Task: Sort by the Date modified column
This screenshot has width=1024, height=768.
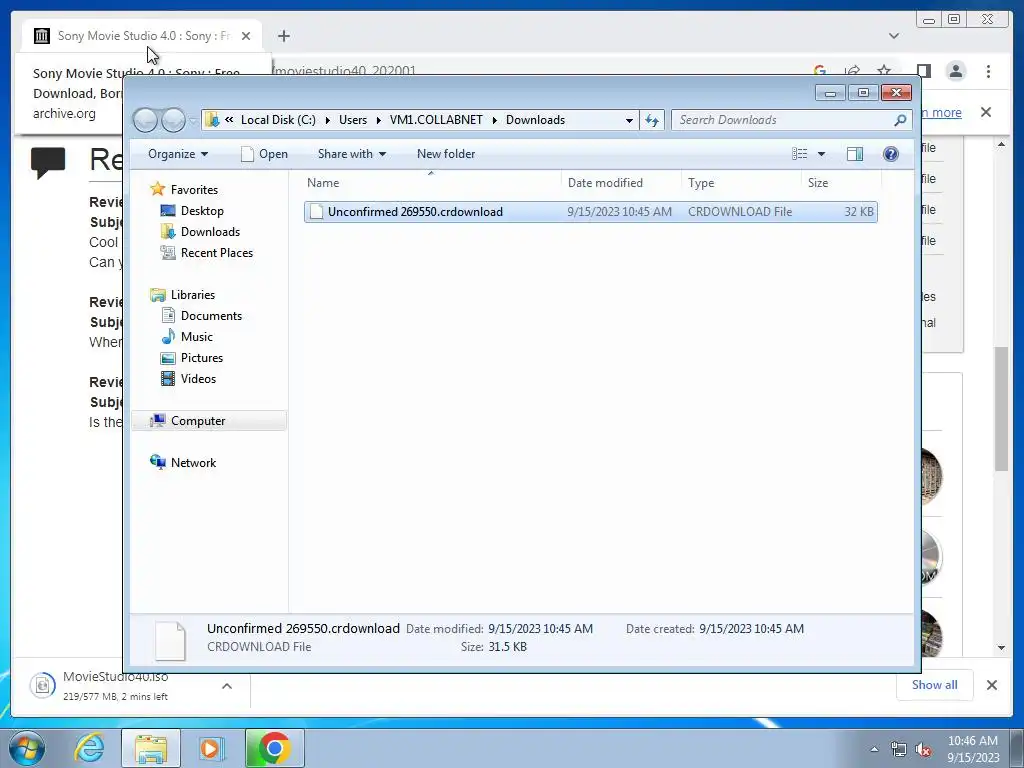Action: click(621, 183)
